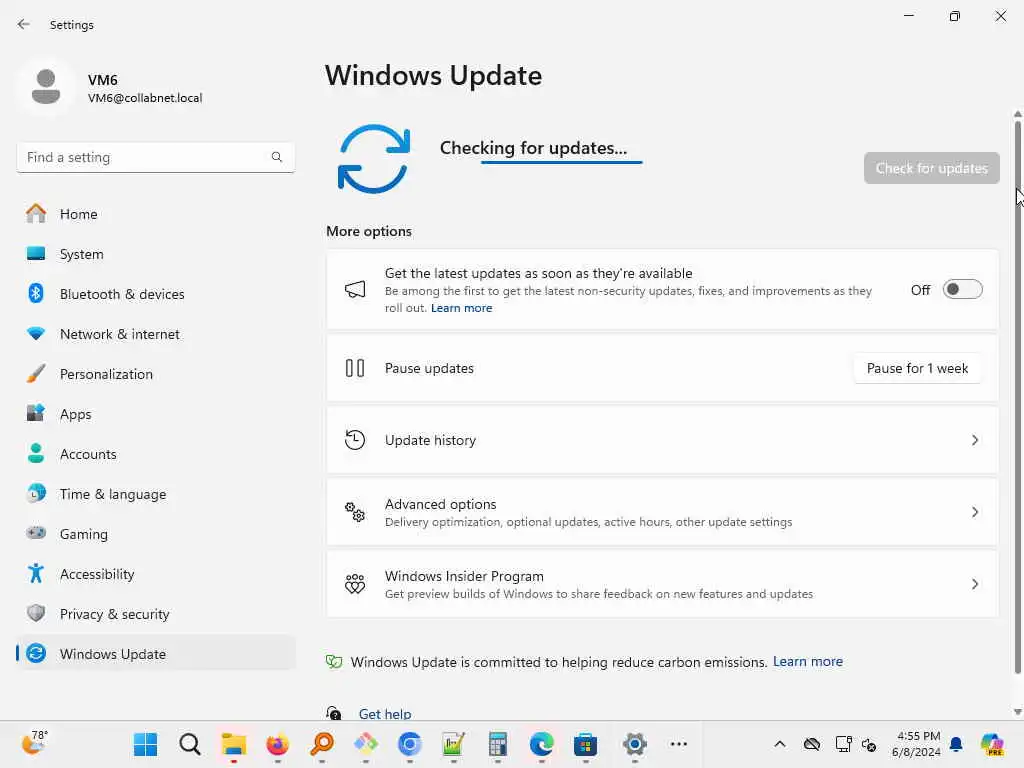Click the Windows Update page heading
Screen dimensions: 1024x768
434,76
